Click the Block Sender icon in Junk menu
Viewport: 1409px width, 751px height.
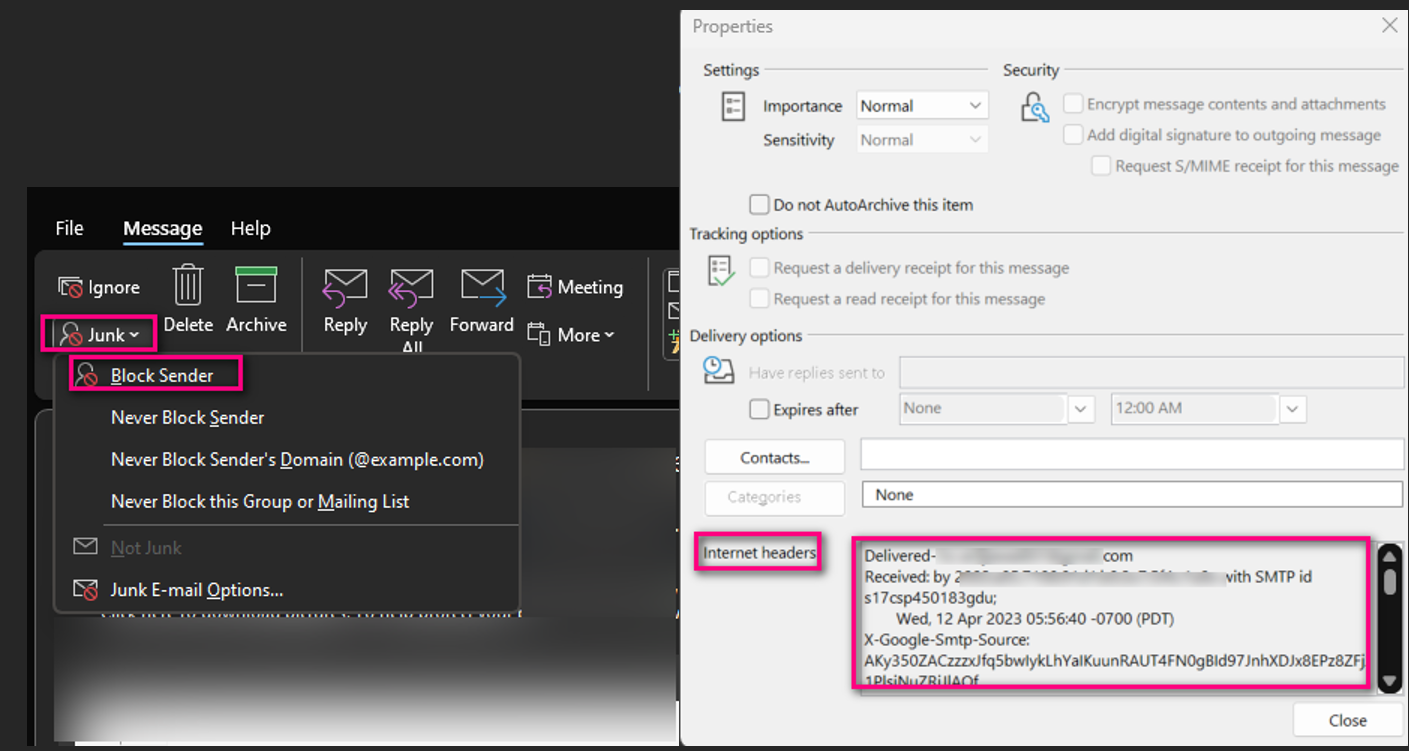(x=88, y=376)
